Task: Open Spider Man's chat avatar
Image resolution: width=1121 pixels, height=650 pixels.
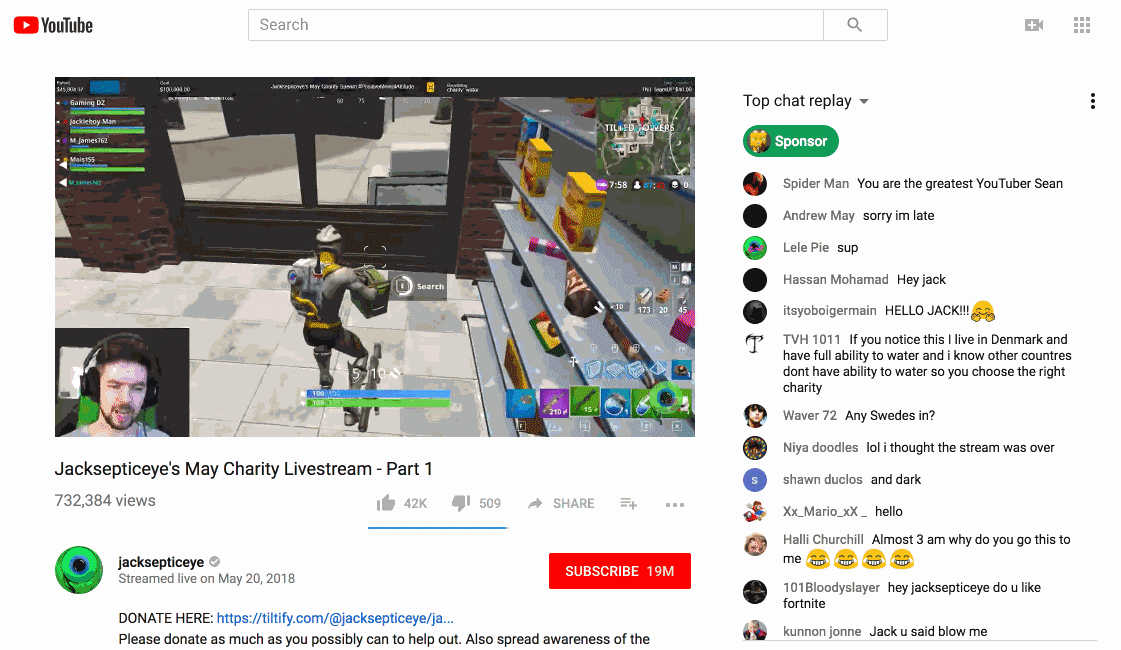Action: (755, 184)
